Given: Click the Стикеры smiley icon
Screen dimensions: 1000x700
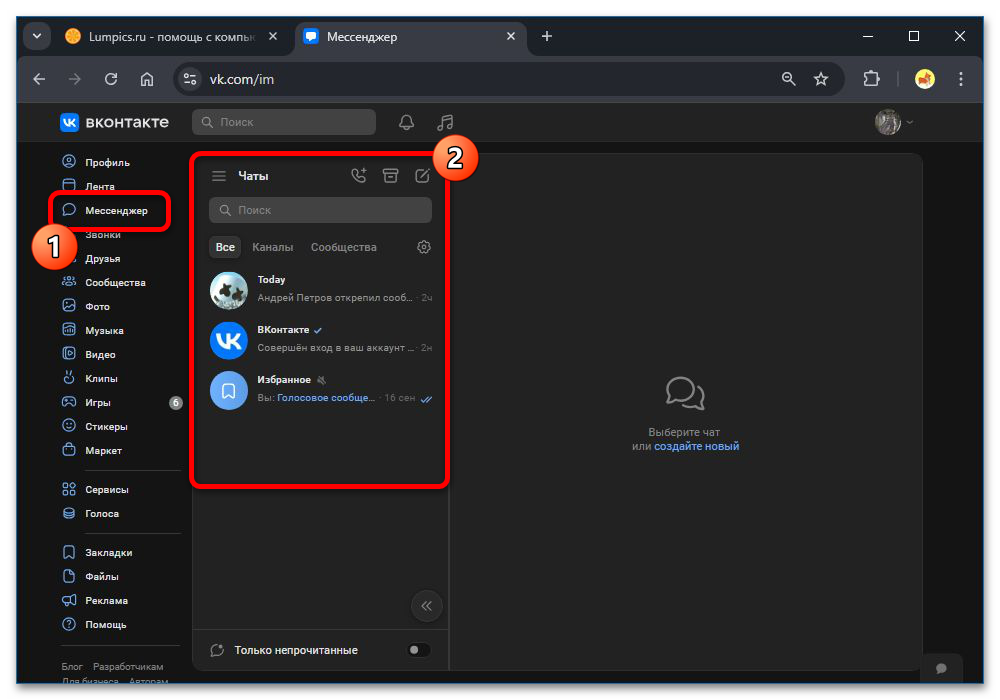Looking at the screenshot, I should [69, 425].
